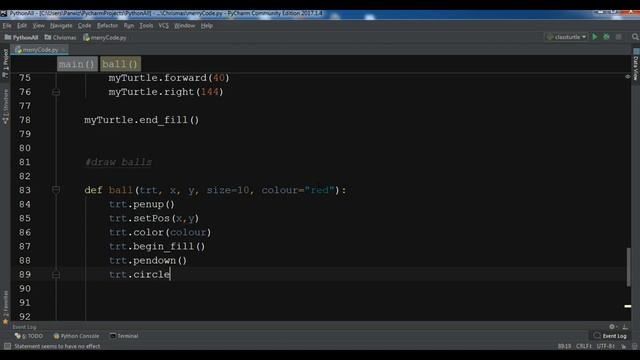This screenshot has height=360, width=640.
Task: Click trt.setPos(x,y) on line 85
Action: click(x=153, y=218)
